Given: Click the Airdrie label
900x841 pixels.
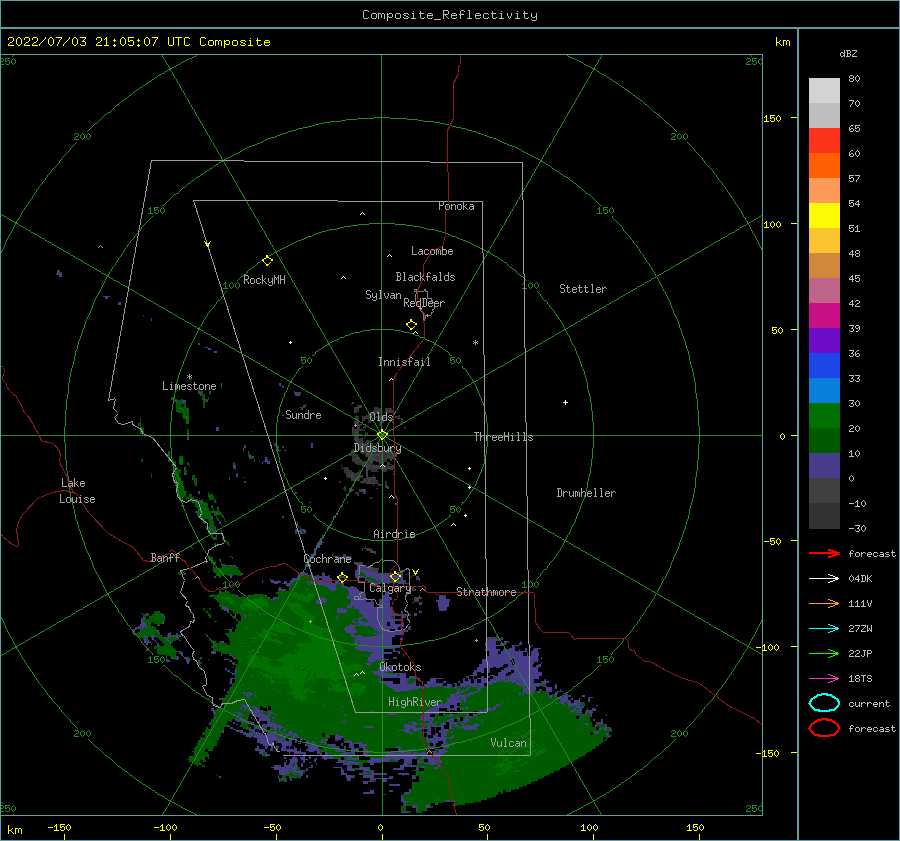Looking at the screenshot, I should click(x=394, y=534).
